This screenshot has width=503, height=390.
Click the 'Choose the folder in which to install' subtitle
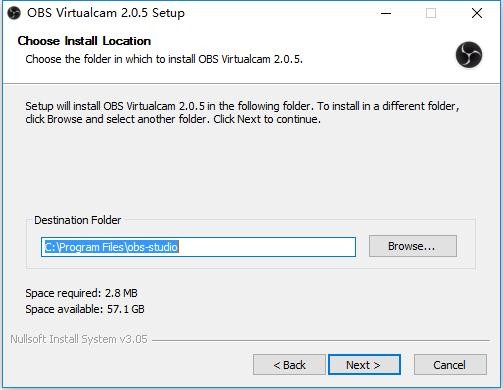pyautogui.click(x=164, y=59)
